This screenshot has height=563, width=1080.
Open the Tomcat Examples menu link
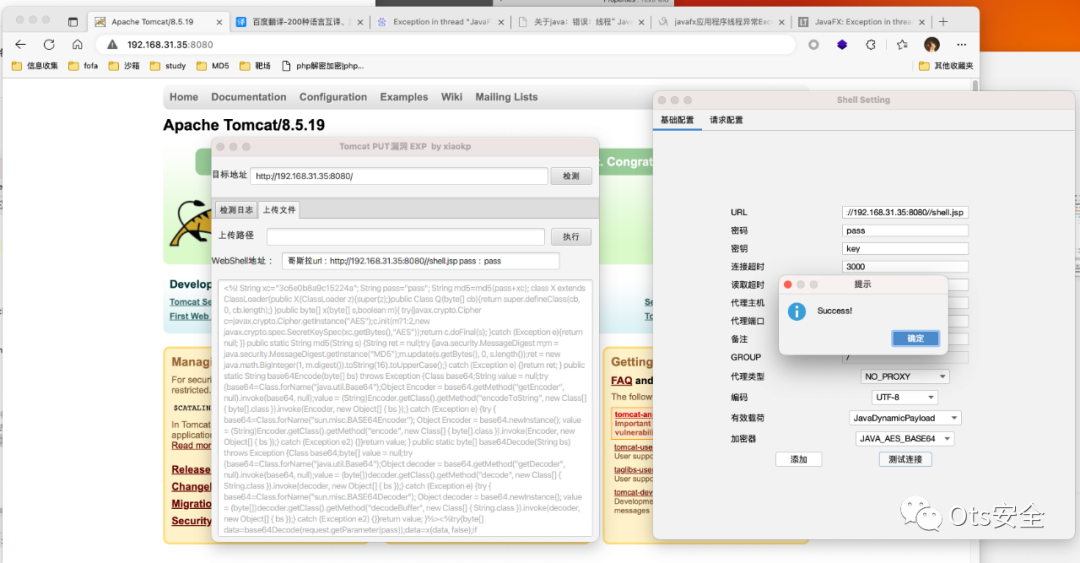(404, 97)
